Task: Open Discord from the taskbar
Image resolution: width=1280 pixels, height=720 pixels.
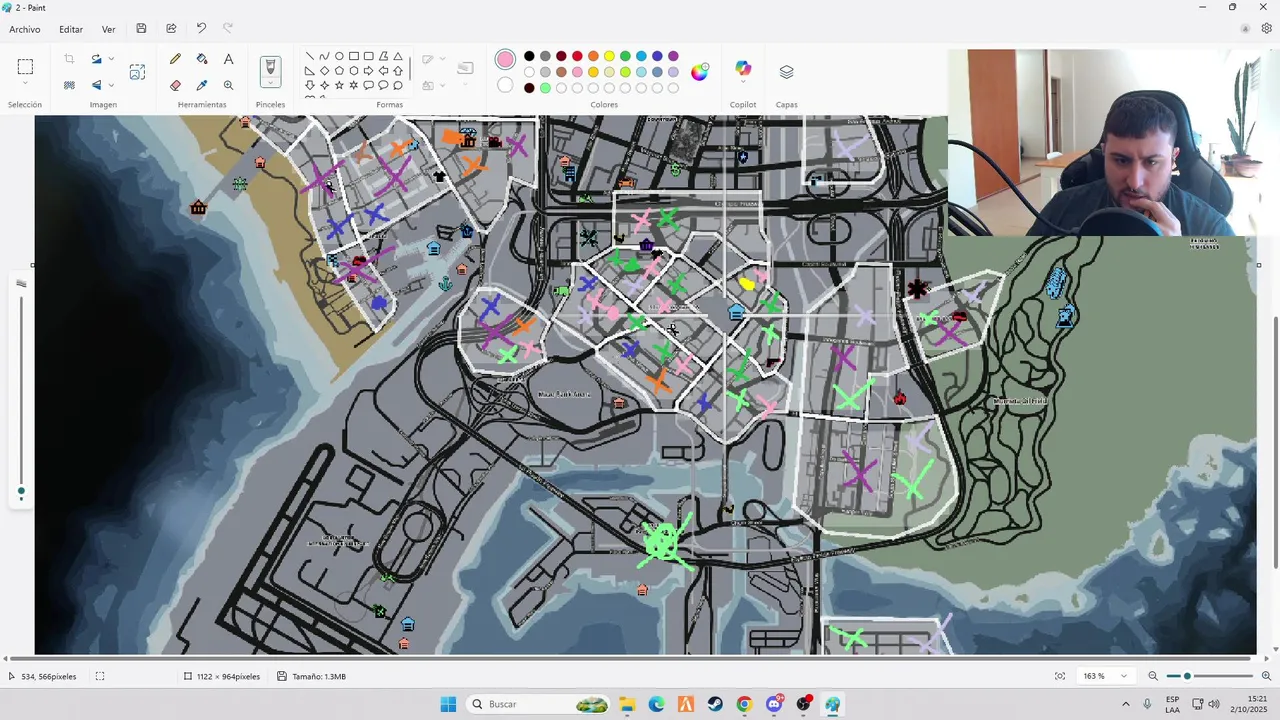Action: tap(774, 704)
